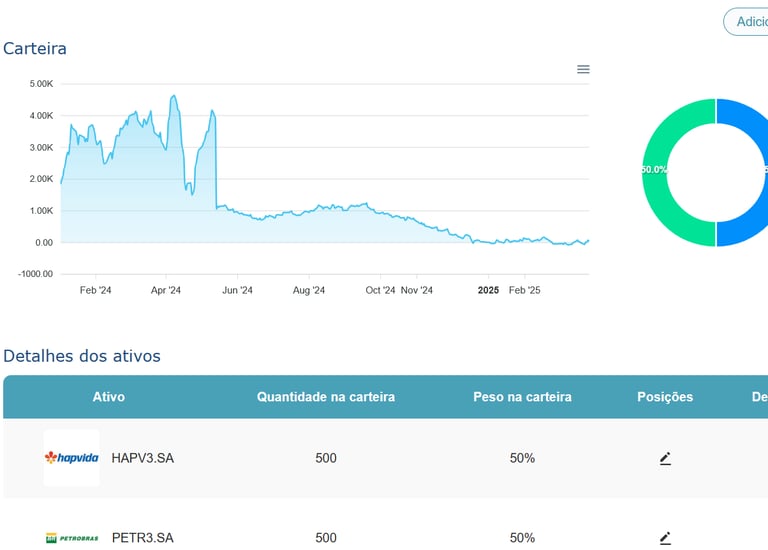This screenshot has width=768, height=550.
Task: Click the 2.00K y-axis label
Action: (41, 179)
